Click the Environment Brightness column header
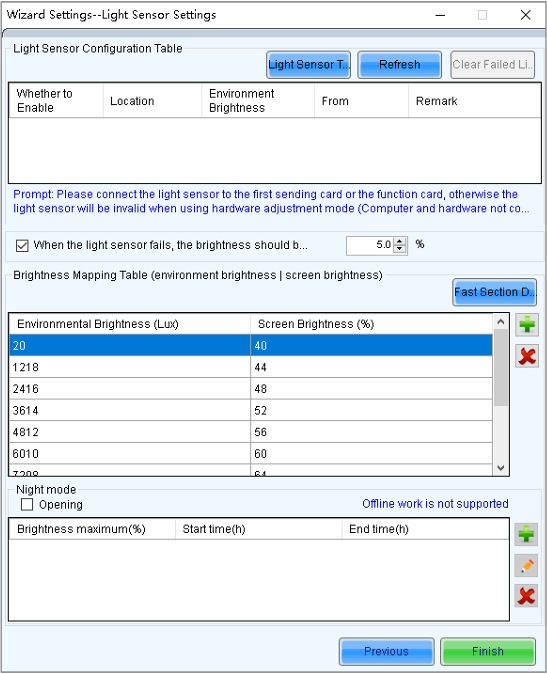This screenshot has height=674, width=547. [x=258, y=101]
